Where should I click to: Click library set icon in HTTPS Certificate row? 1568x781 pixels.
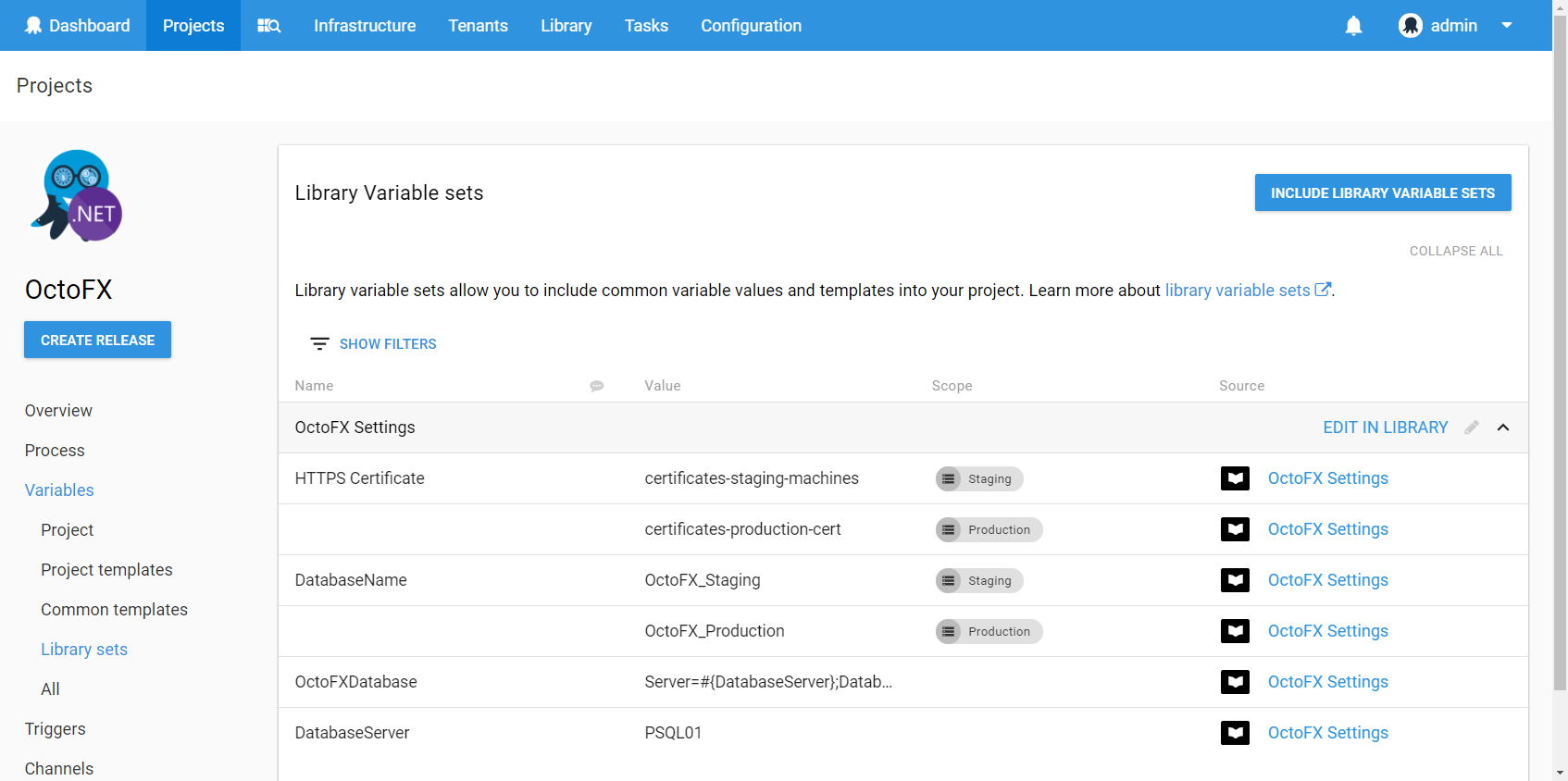[x=1235, y=478]
